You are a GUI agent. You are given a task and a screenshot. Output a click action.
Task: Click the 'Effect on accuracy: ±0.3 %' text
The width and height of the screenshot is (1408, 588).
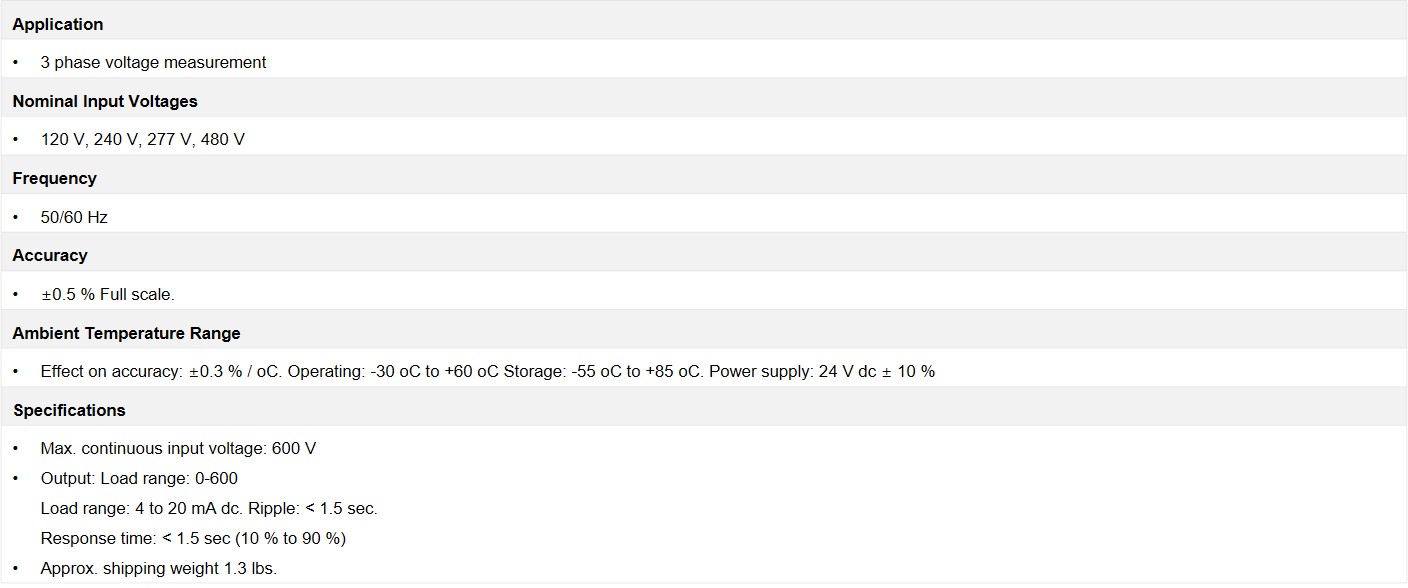point(140,371)
